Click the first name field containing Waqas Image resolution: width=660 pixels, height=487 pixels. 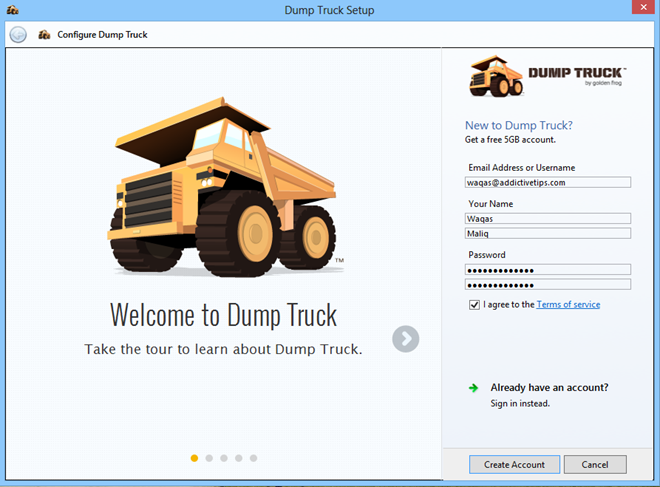(548, 218)
